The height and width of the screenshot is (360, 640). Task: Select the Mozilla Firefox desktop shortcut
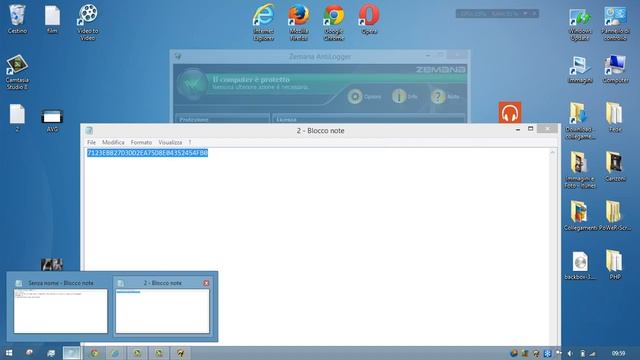point(298,22)
